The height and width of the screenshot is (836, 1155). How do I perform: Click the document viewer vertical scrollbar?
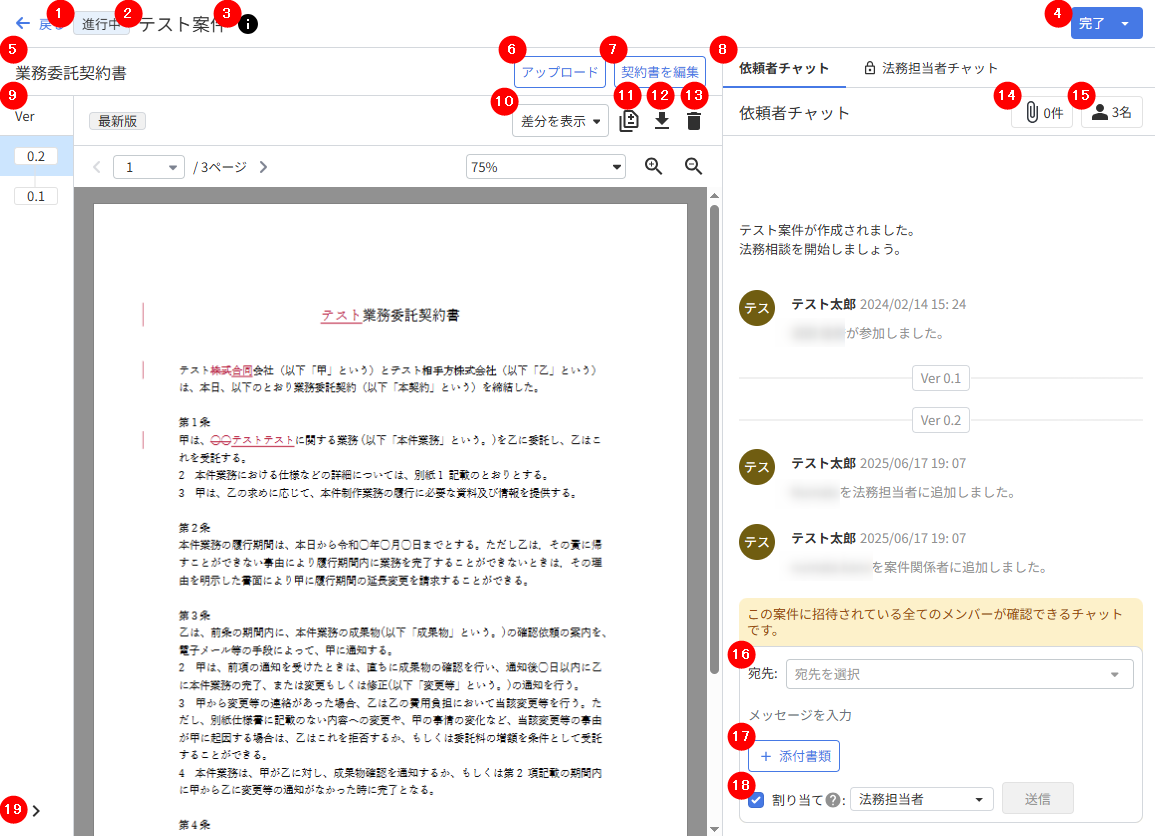pos(714,439)
